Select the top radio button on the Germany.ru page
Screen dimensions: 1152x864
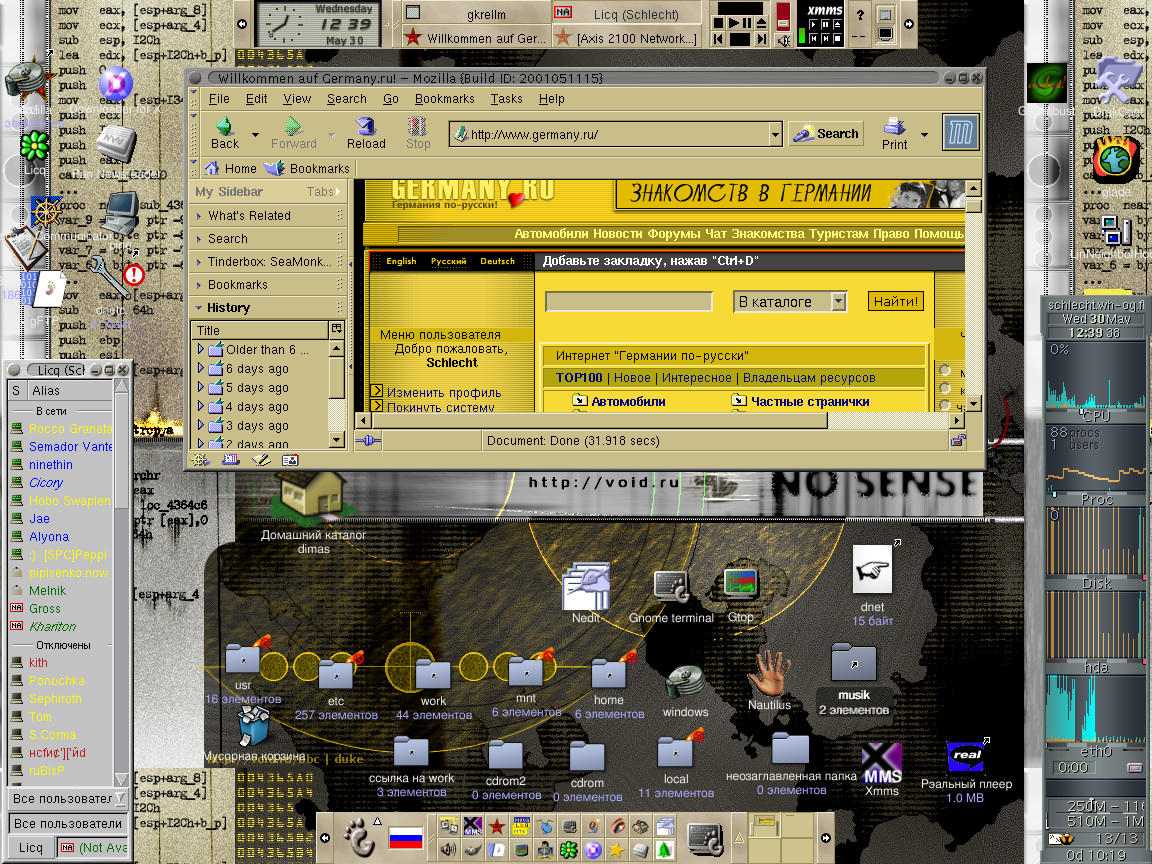click(x=945, y=370)
